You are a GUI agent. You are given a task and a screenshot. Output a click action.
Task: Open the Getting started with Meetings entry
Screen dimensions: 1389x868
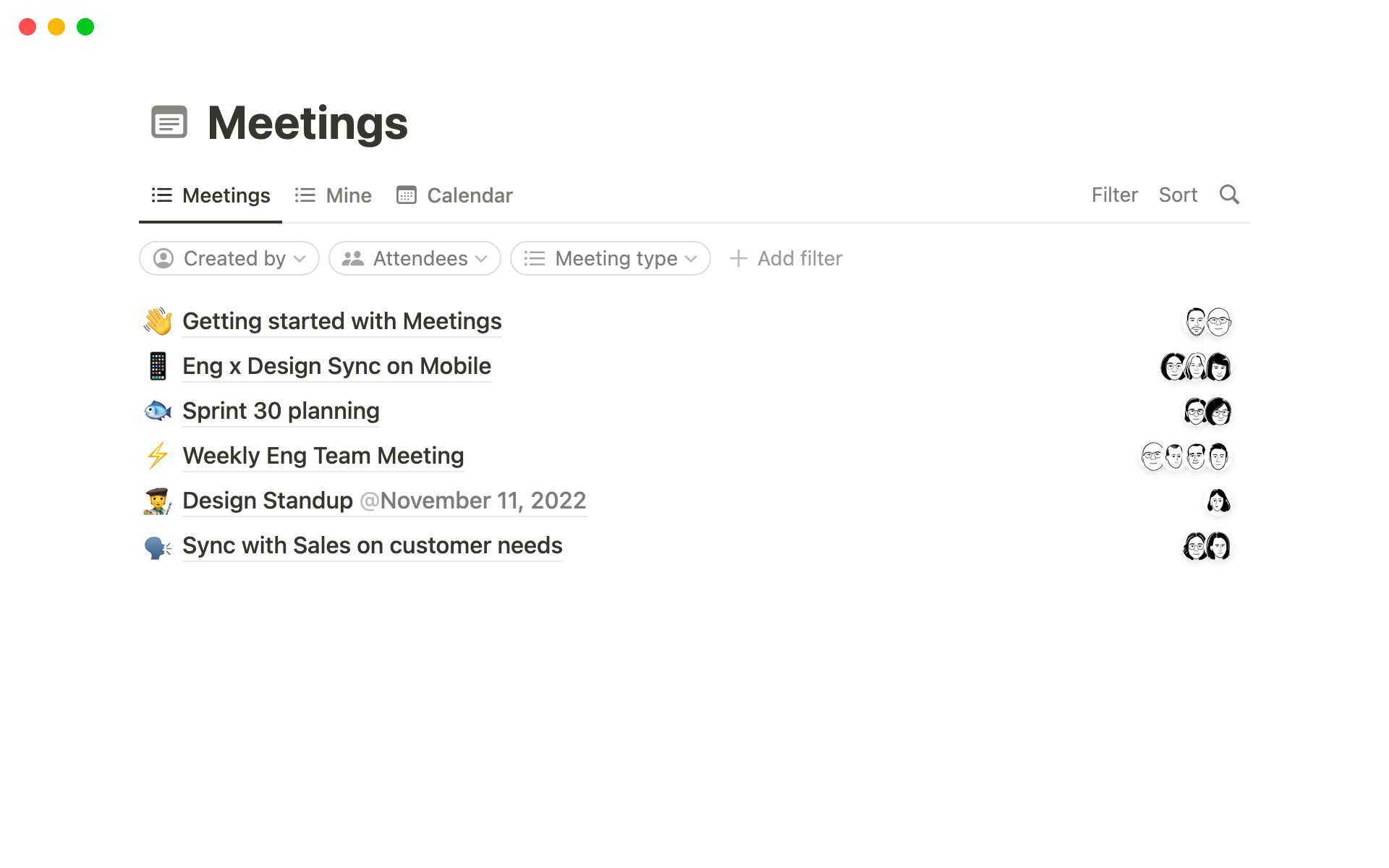click(341, 321)
